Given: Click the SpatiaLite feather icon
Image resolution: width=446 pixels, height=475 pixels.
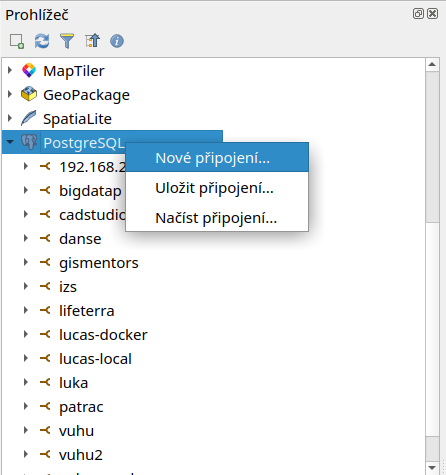Looking at the screenshot, I should pos(29,118).
